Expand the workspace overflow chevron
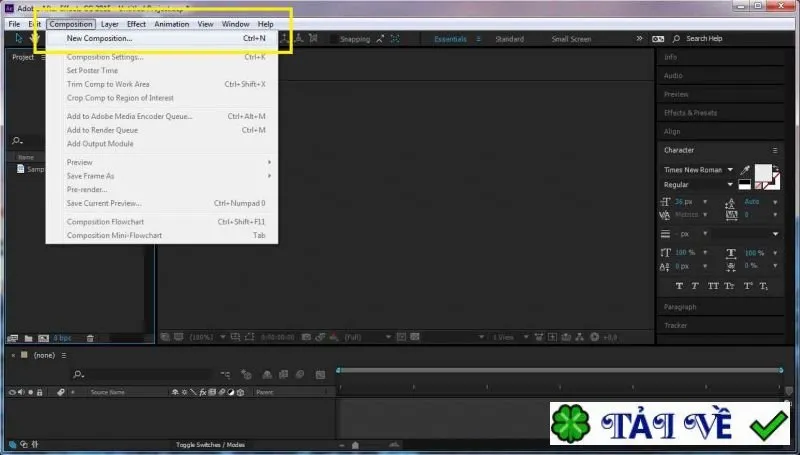Screen dimensions: 800x455 pos(639,38)
